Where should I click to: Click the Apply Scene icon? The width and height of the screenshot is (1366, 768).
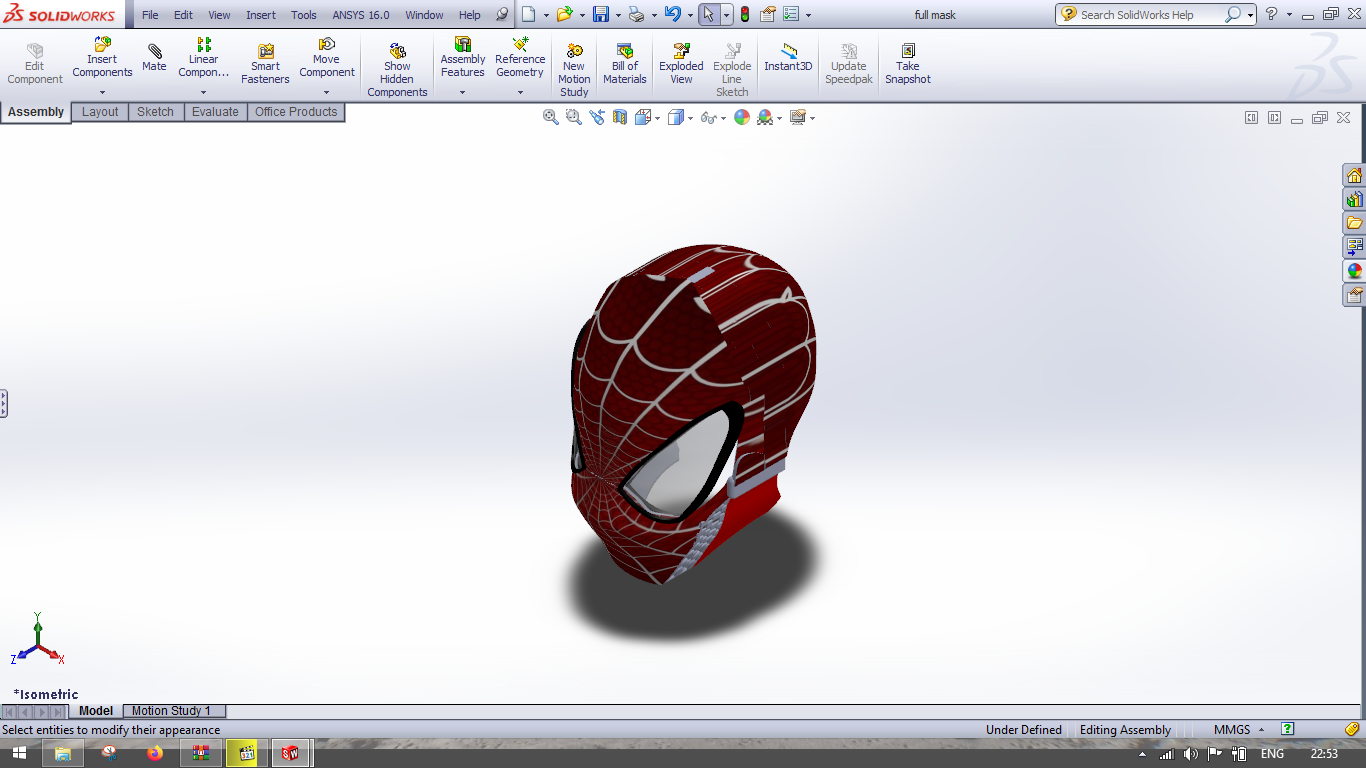click(x=765, y=117)
